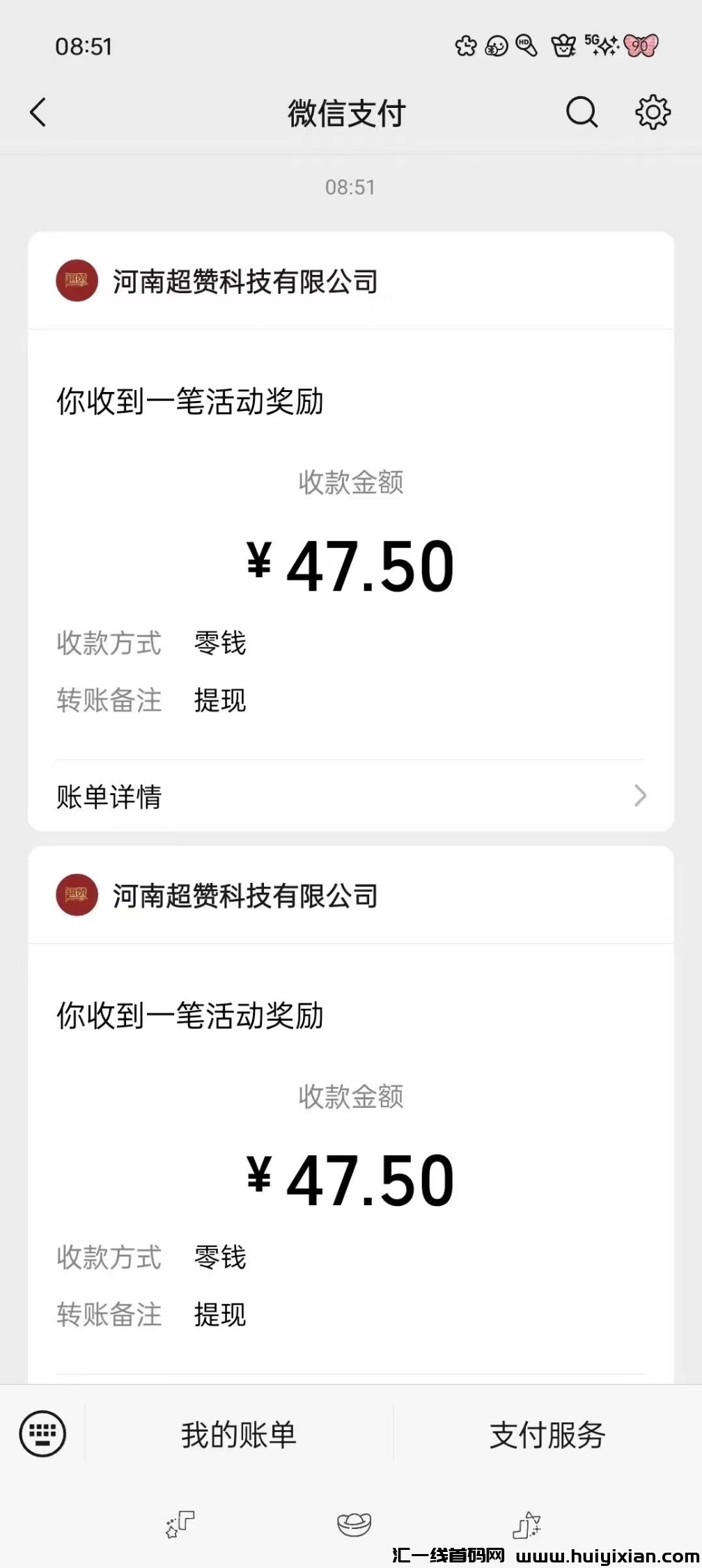Open search in WeChat Pay chat

(x=582, y=112)
